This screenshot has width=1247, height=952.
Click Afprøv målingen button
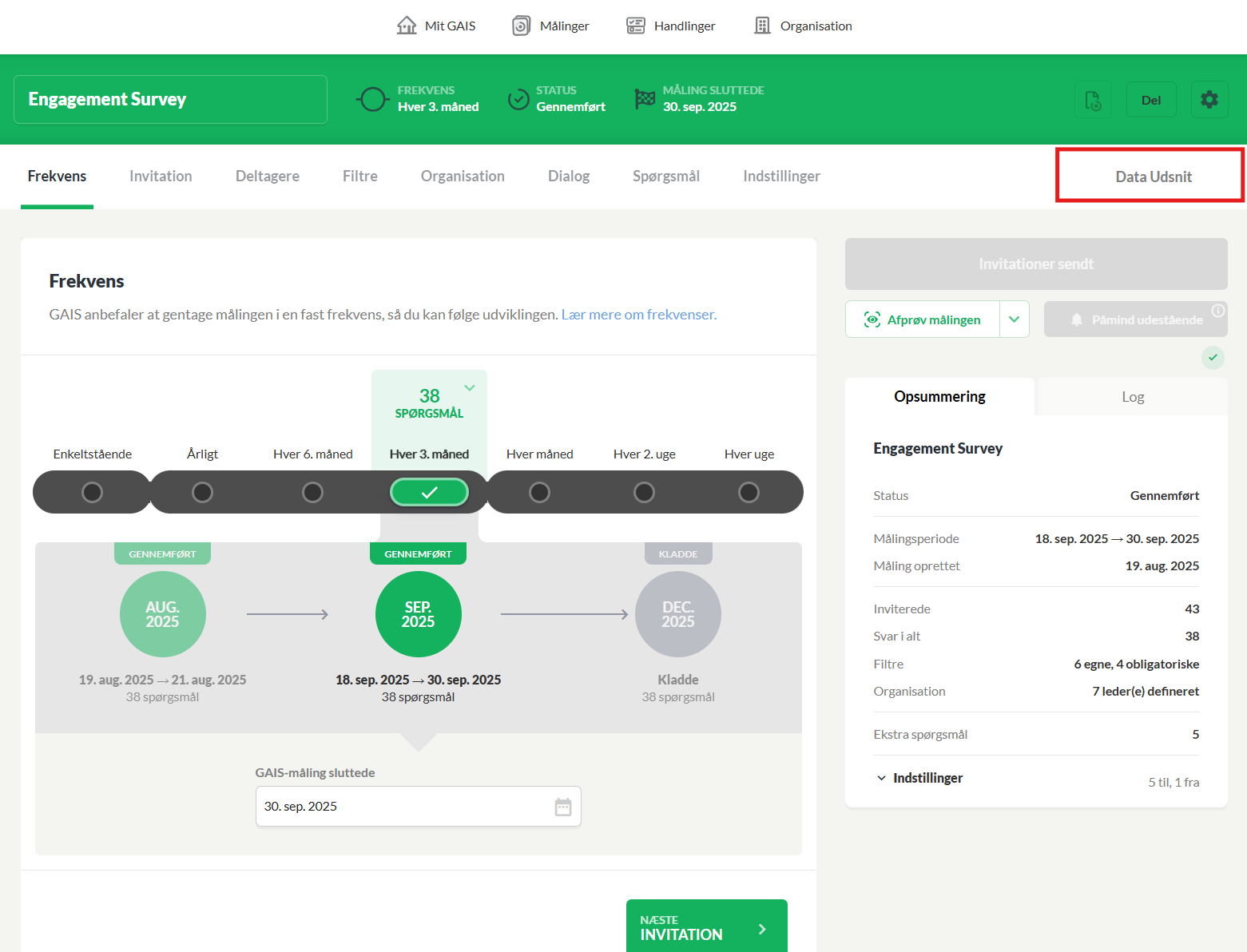[923, 319]
